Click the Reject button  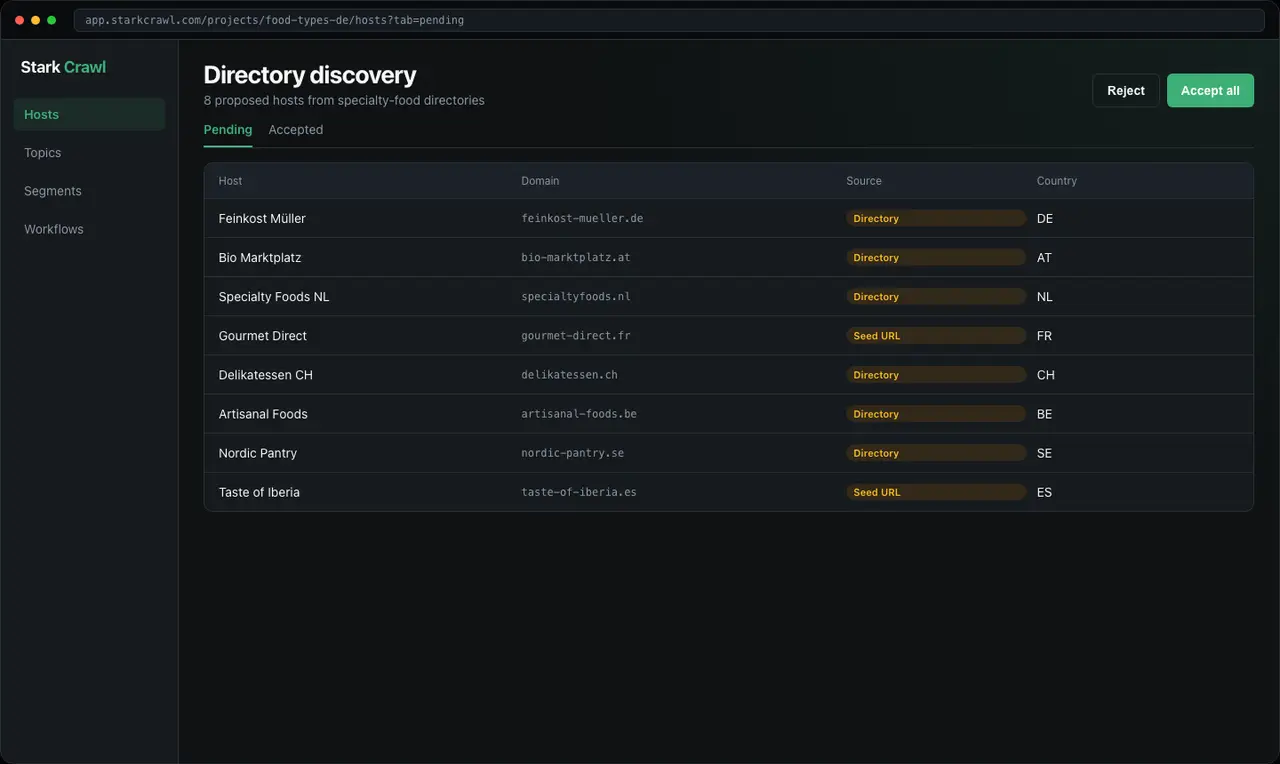1126,90
